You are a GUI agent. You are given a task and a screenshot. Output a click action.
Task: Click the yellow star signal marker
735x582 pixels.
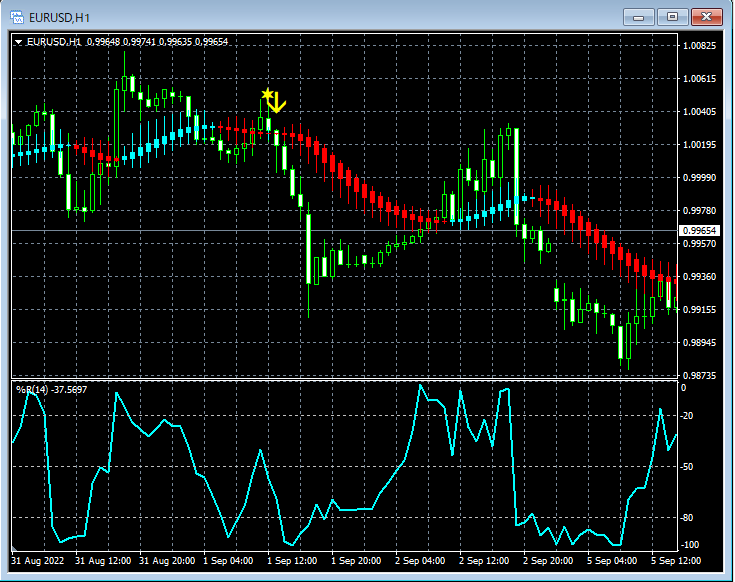point(267,94)
